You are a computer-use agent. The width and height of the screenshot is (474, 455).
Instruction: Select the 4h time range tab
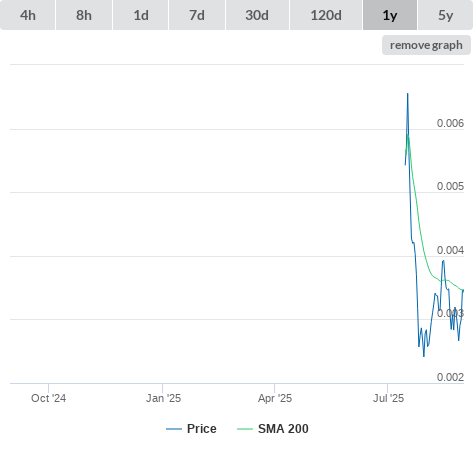click(x=28, y=15)
